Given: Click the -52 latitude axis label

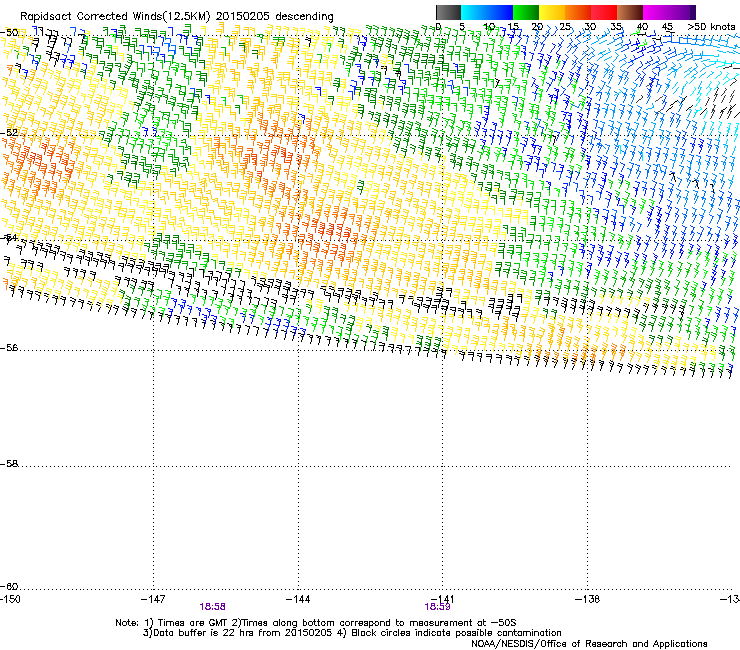Looking at the screenshot, I should click(9, 133).
